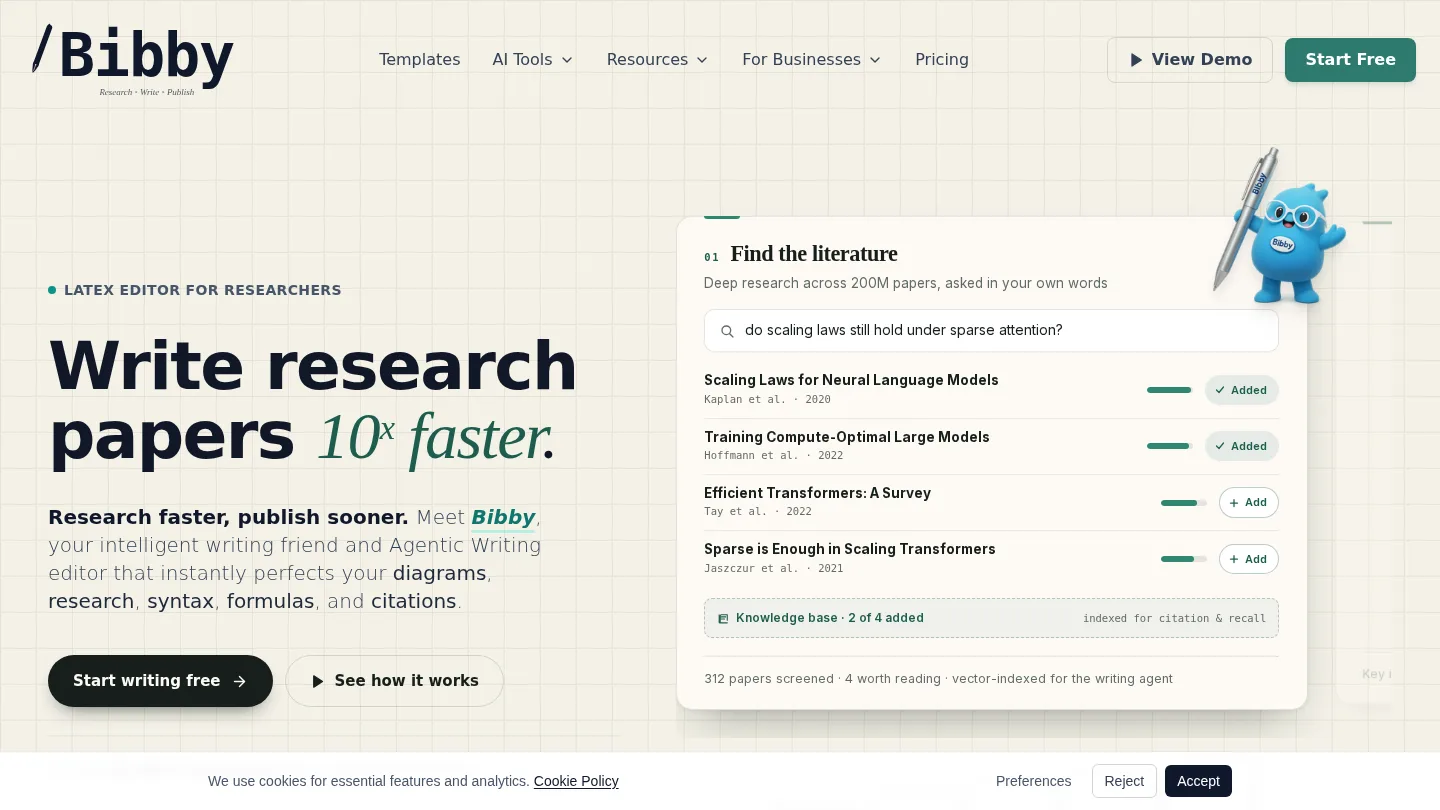Click the 'Hoffmann et al. · 2022' text
Screen dimensions: 1440x810
click(x=773, y=455)
